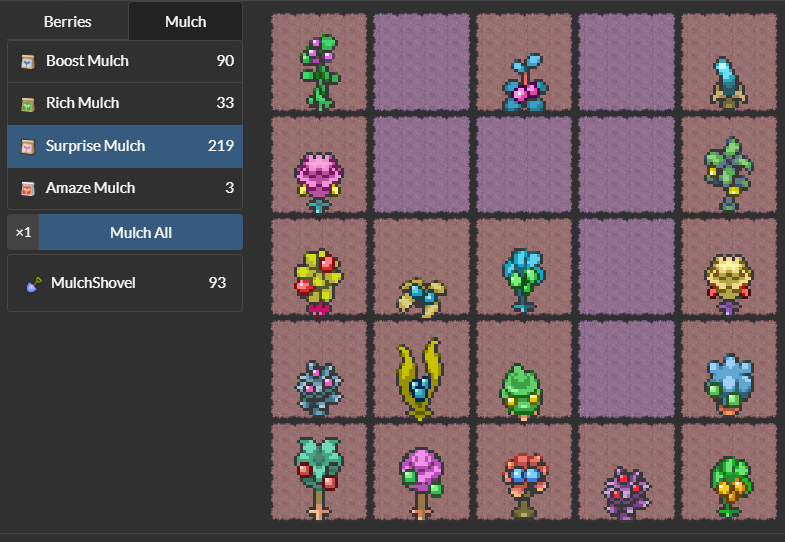Click the Surprise Mulch bag icon
The image size is (785, 542).
28,147
